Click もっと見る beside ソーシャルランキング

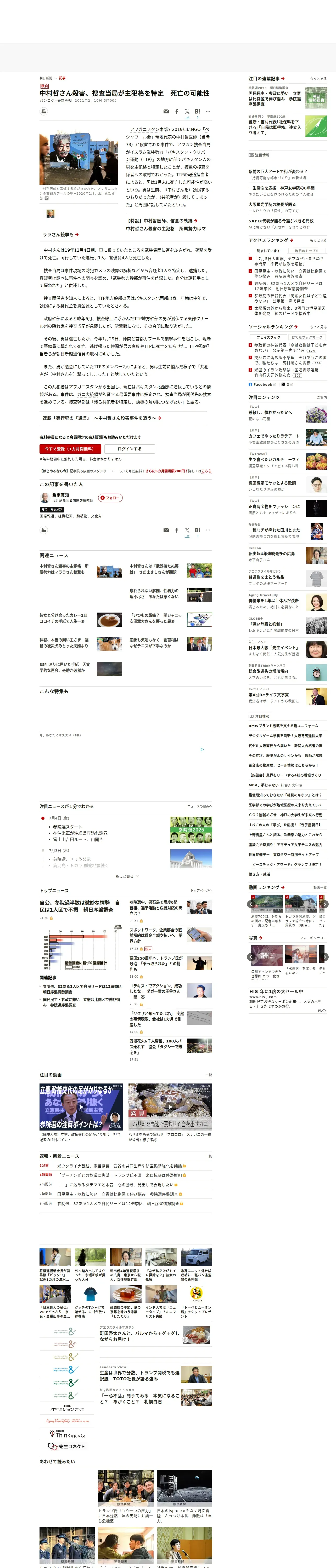[318, 327]
